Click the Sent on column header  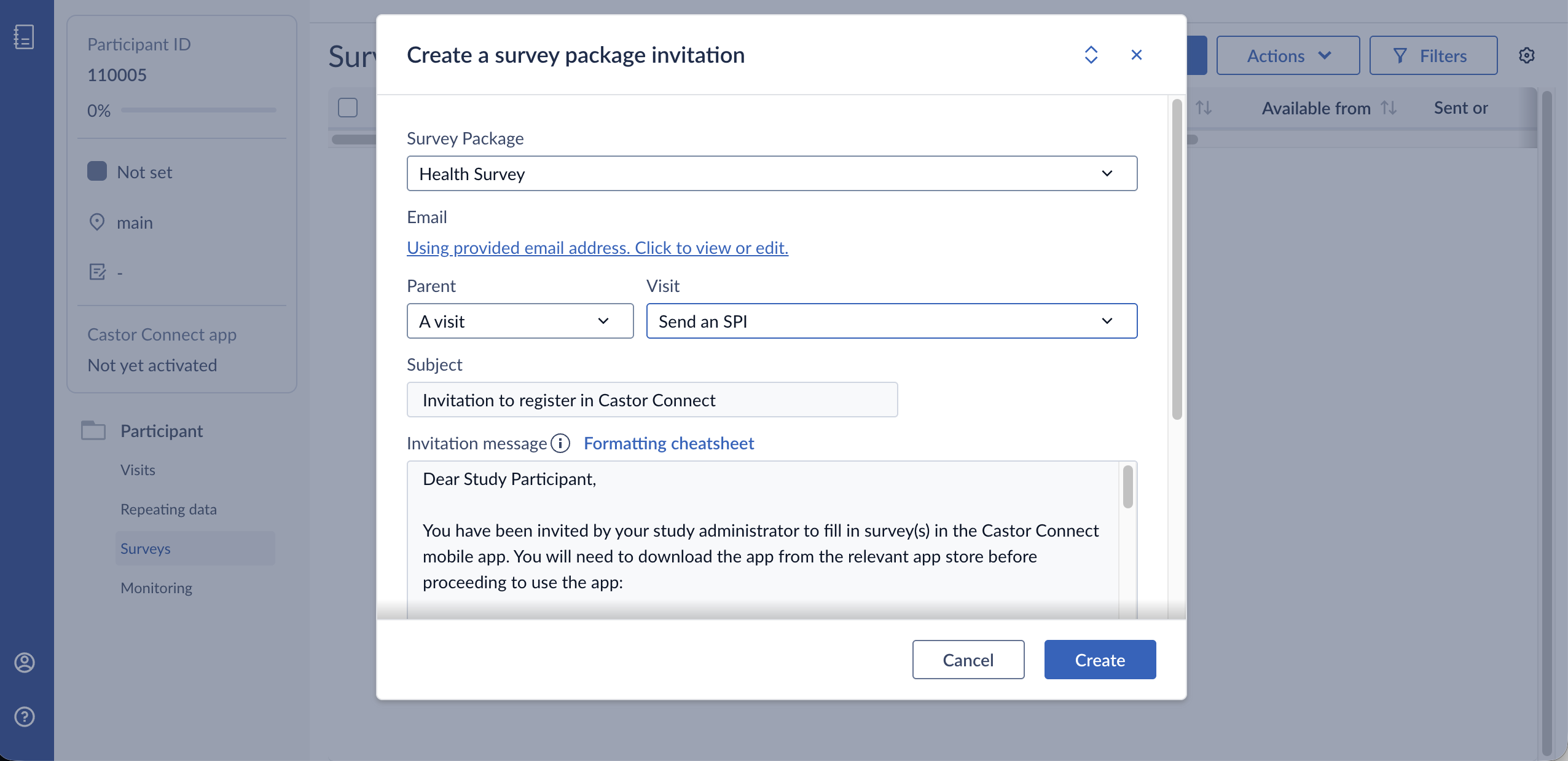(x=1460, y=108)
